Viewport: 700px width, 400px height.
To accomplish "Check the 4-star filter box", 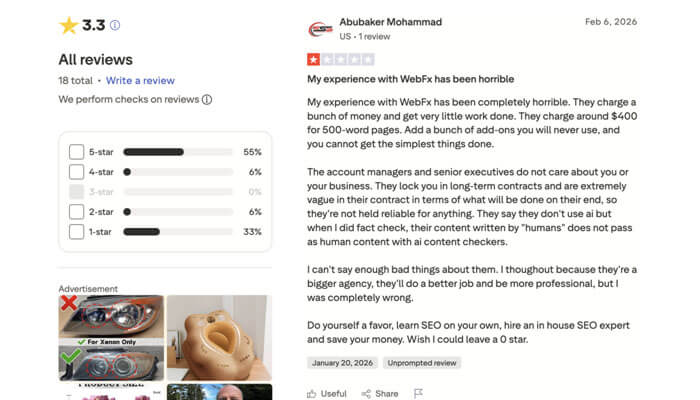I will pyautogui.click(x=76, y=172).
